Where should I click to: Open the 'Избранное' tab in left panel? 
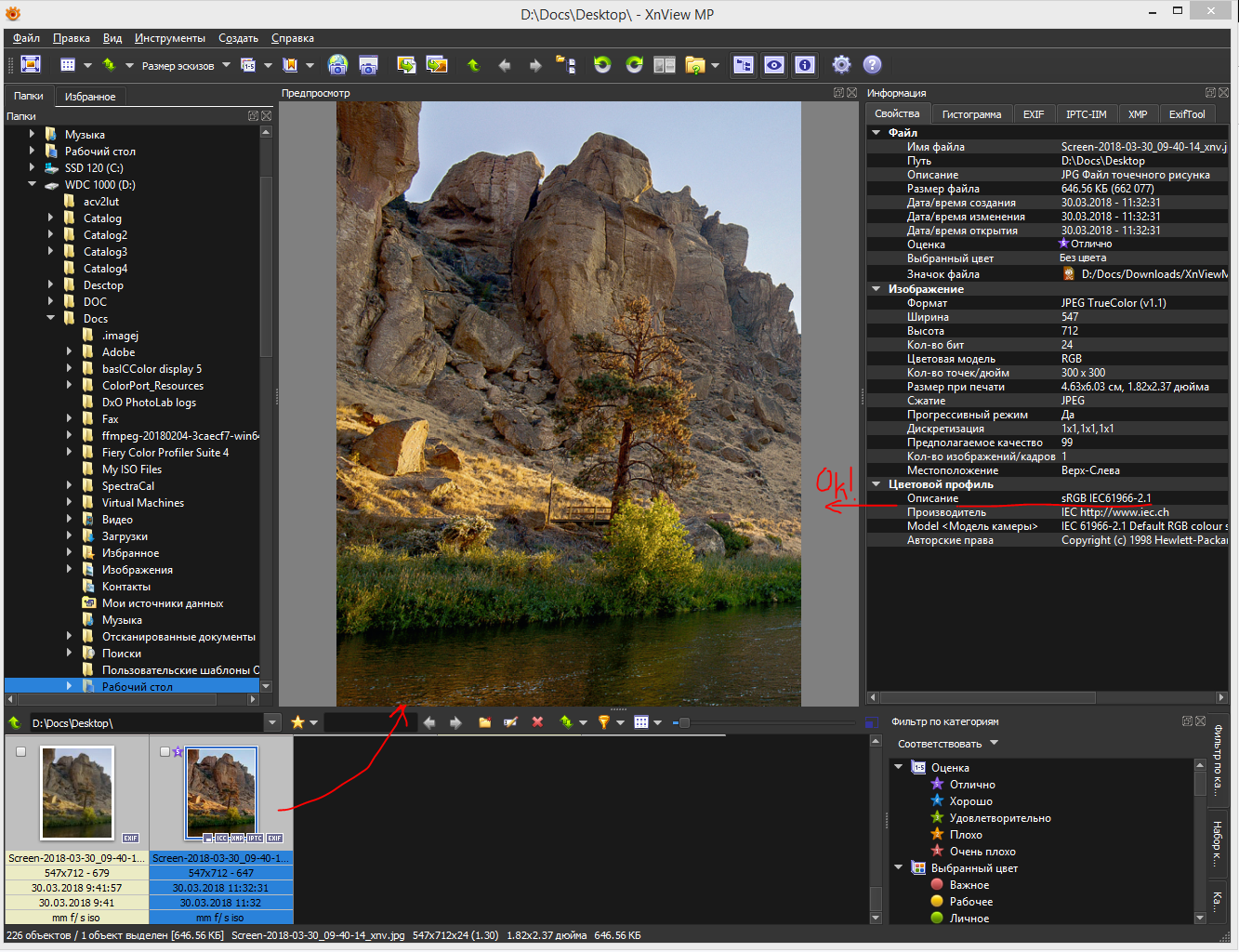coord(90,97)
